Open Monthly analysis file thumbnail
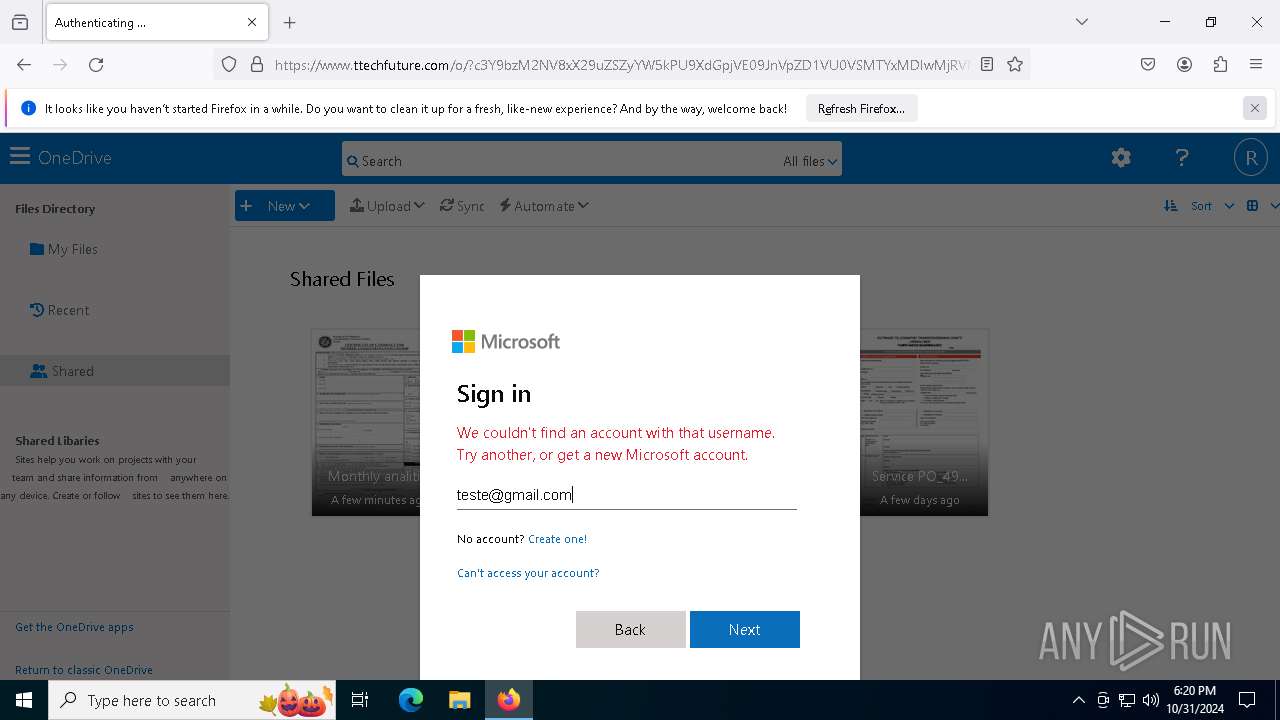Screen dimensions: 1280x720 coord(366,422)
